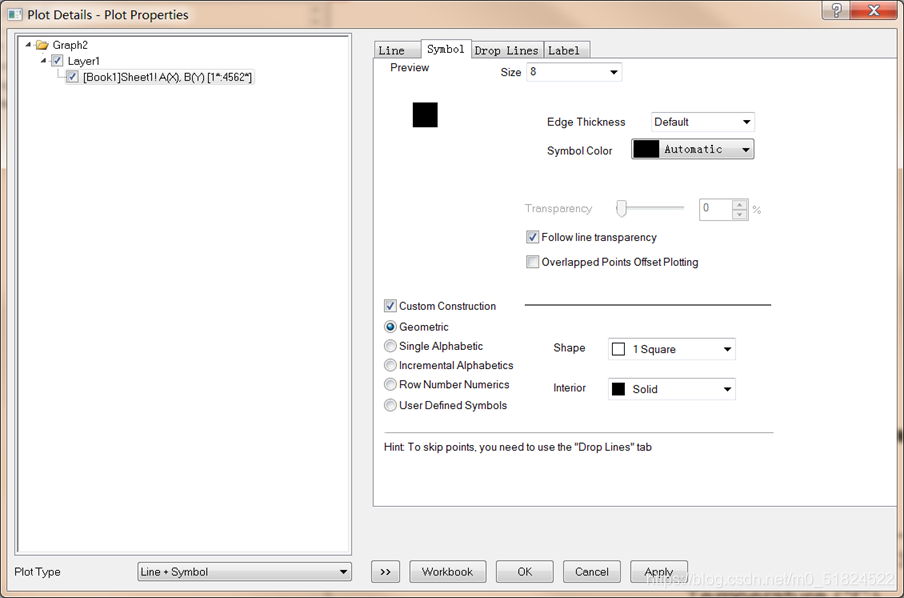Collapse the Graph2 tree node
The image size is (904, 598).
point(28,44)
